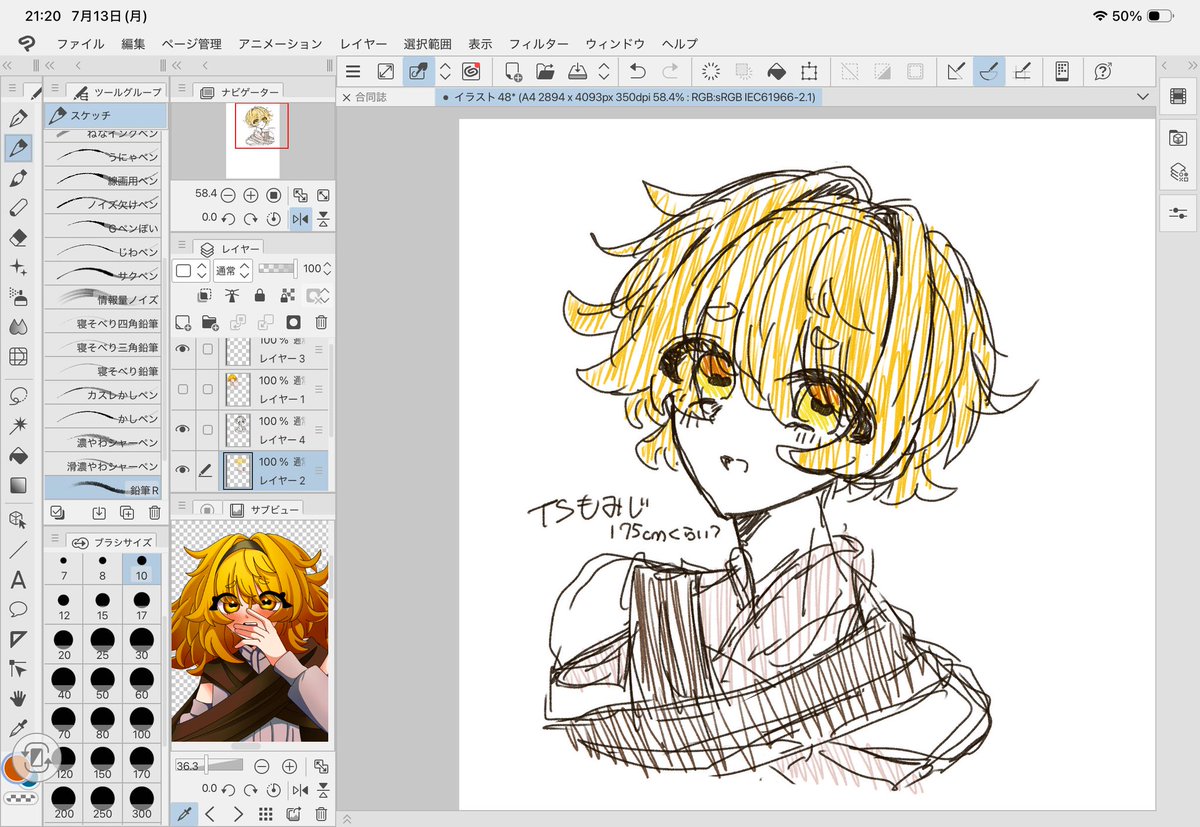Open the フィルター menu
The height and width of the screenshot is (827, 1200).
point(538,44)
